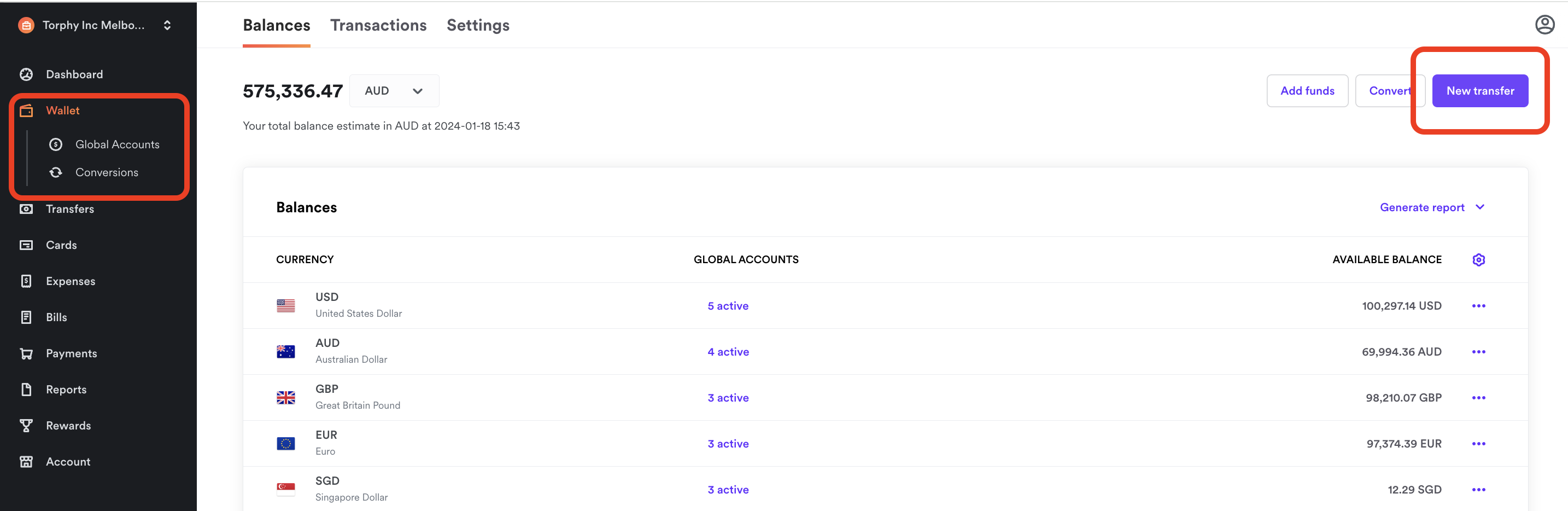
Task: Click the Add funds button
Action: pyautogui.click(x=1307, y=91)
